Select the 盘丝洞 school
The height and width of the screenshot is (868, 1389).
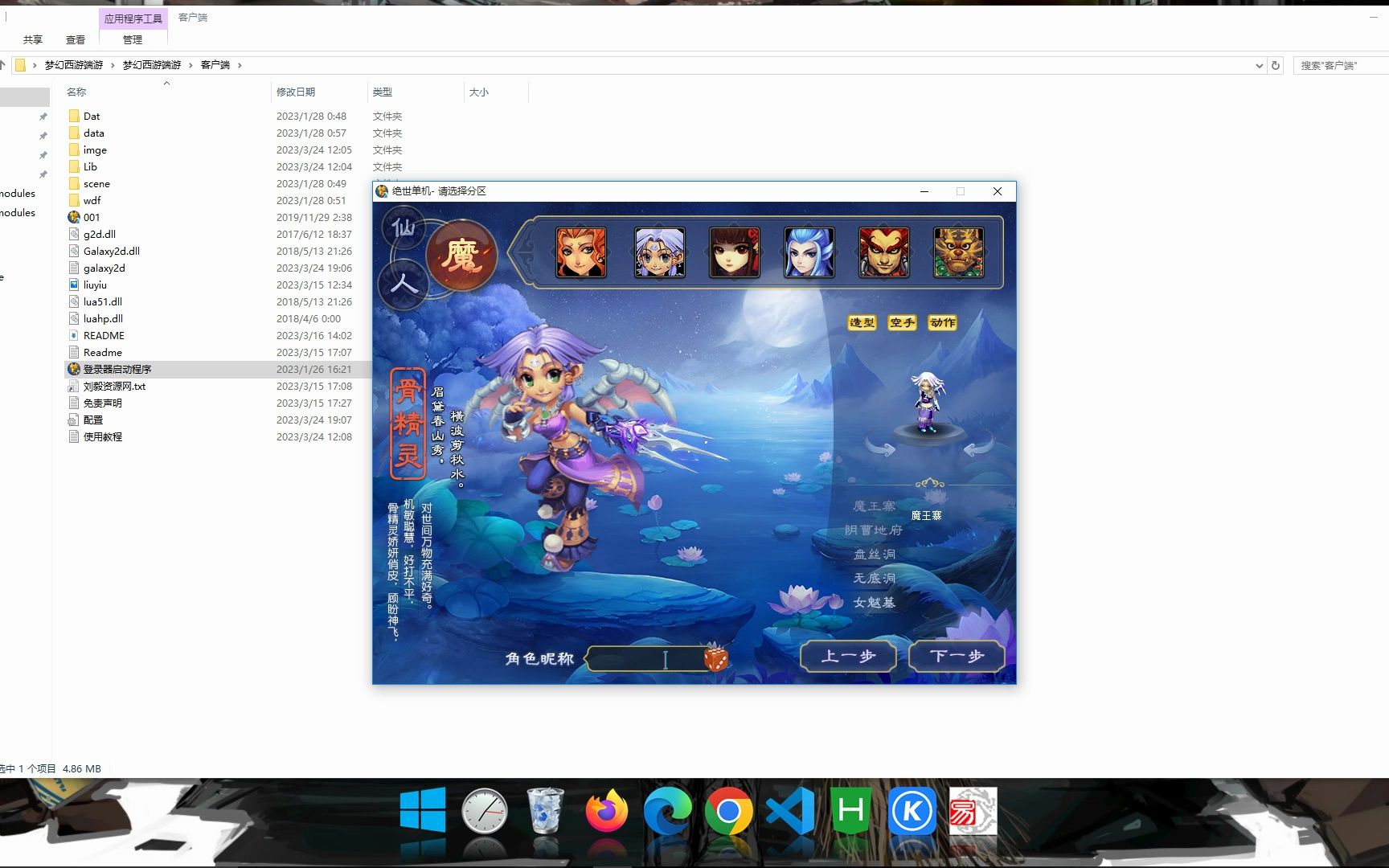(874, 555)
